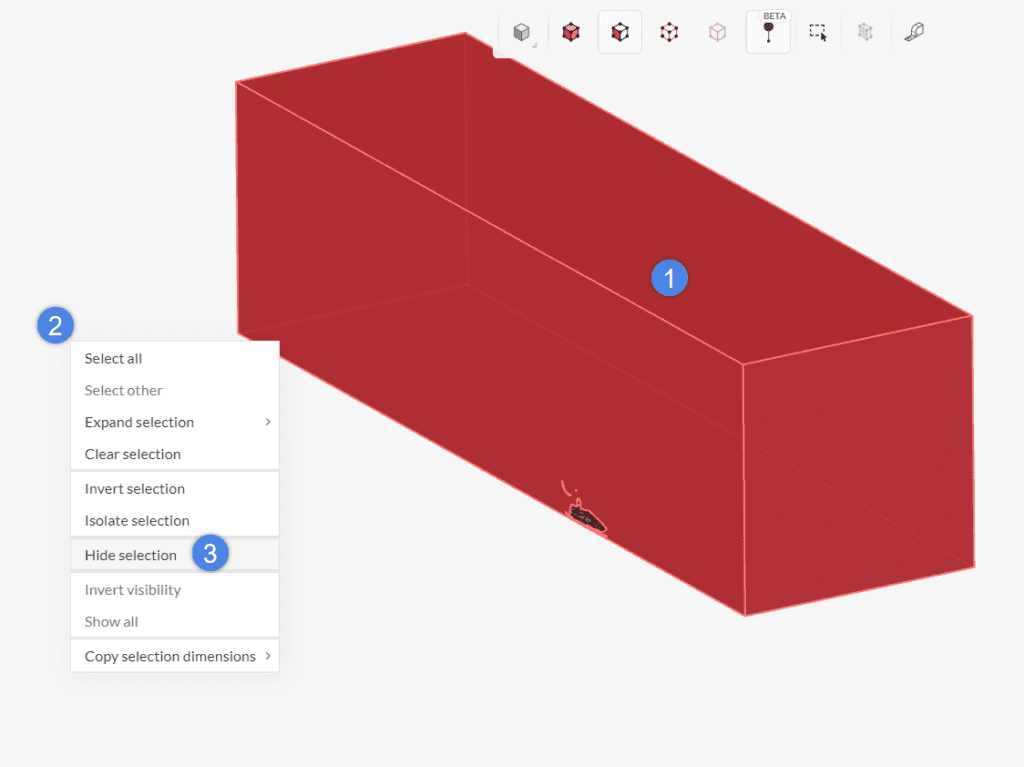Image resolution: width=1024 pixels, height=767 pixels.
Task: Click Clear selection in the menu
Action: [131, 454]
